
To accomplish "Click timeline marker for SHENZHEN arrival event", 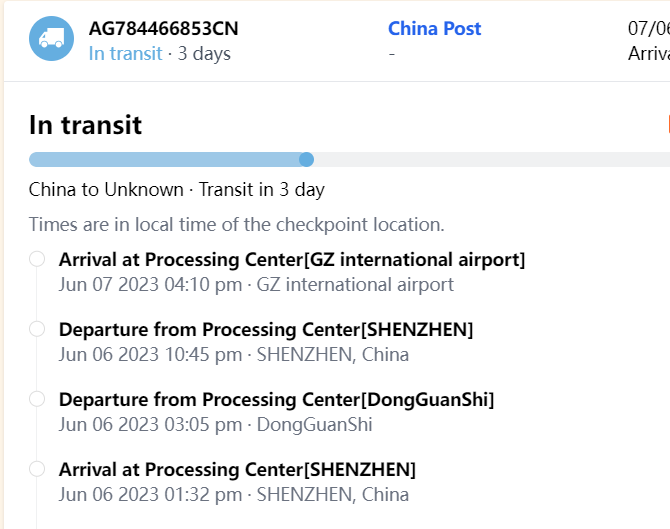I will tap(37, 469).
